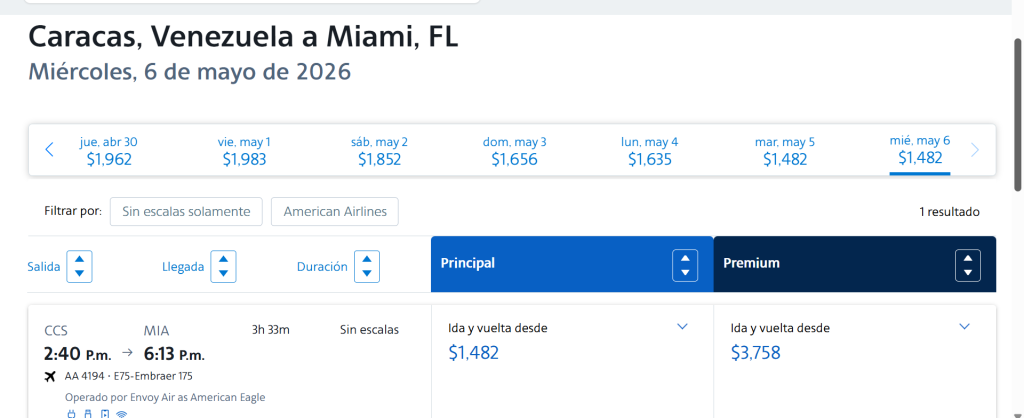1024x418 pixels.
Task: Sort by Principal cabin price arrows
Action: click(685, 264)
